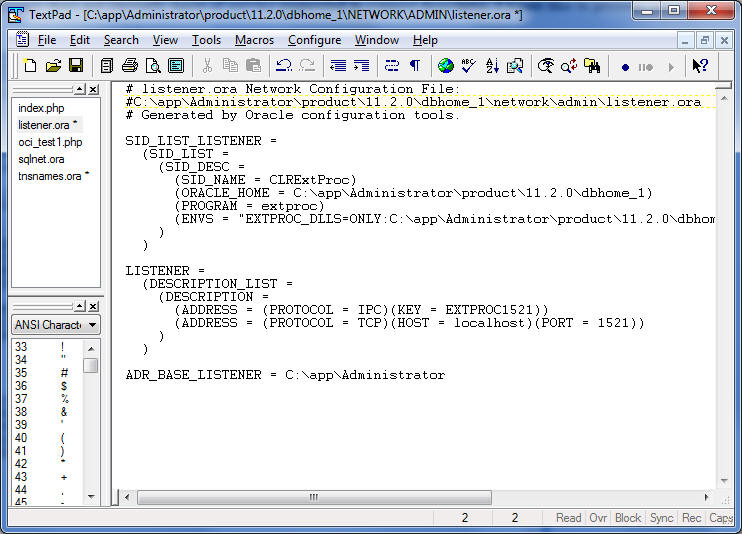The height and width of the screenshot is (534, 742).
Task: Expand the ANSI Characters dropdown
Action: click(93, 325)
